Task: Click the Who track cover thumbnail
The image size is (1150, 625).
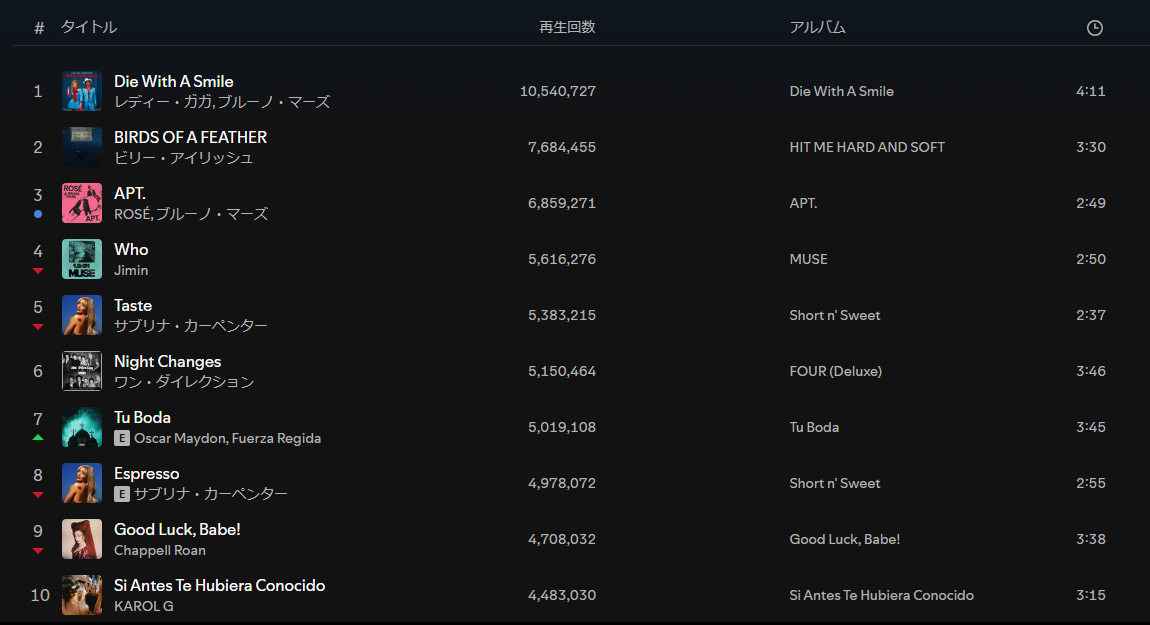Action: point(82,259)
